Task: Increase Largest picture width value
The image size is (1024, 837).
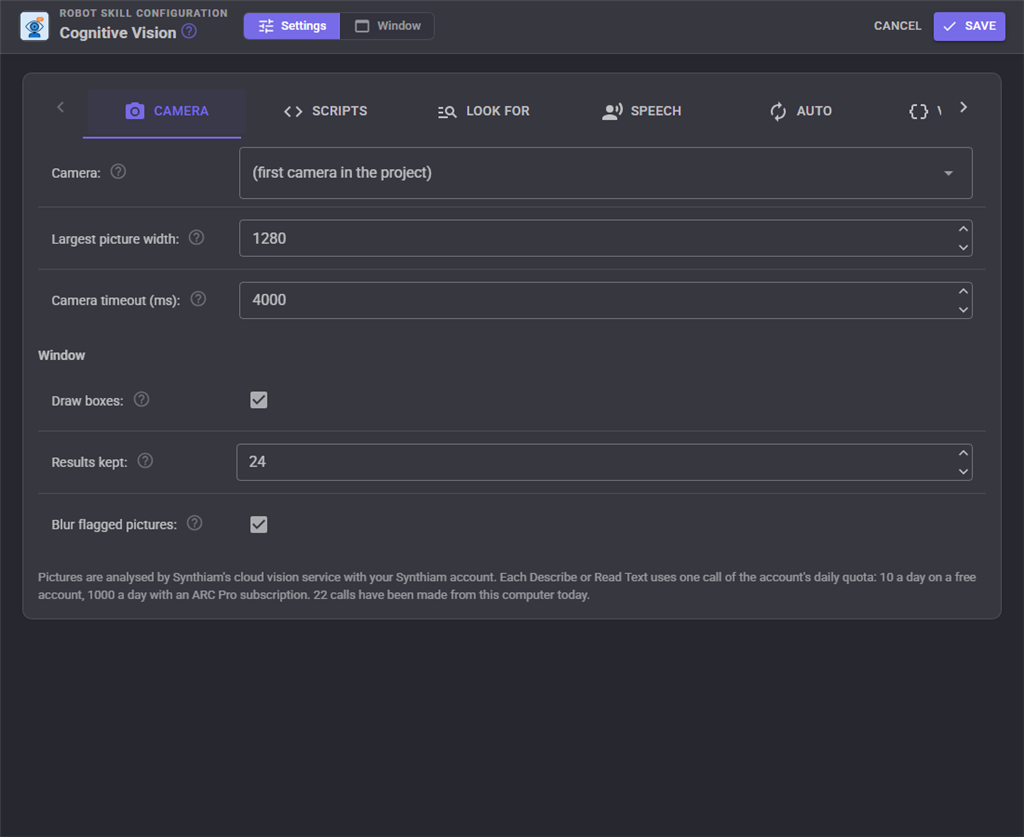Action: [963, 229]
